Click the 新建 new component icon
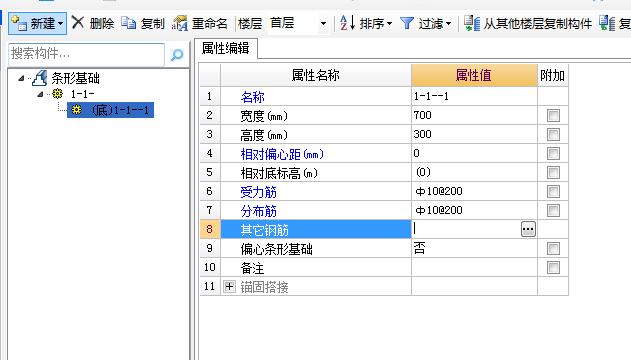 [x=19, y=23]
